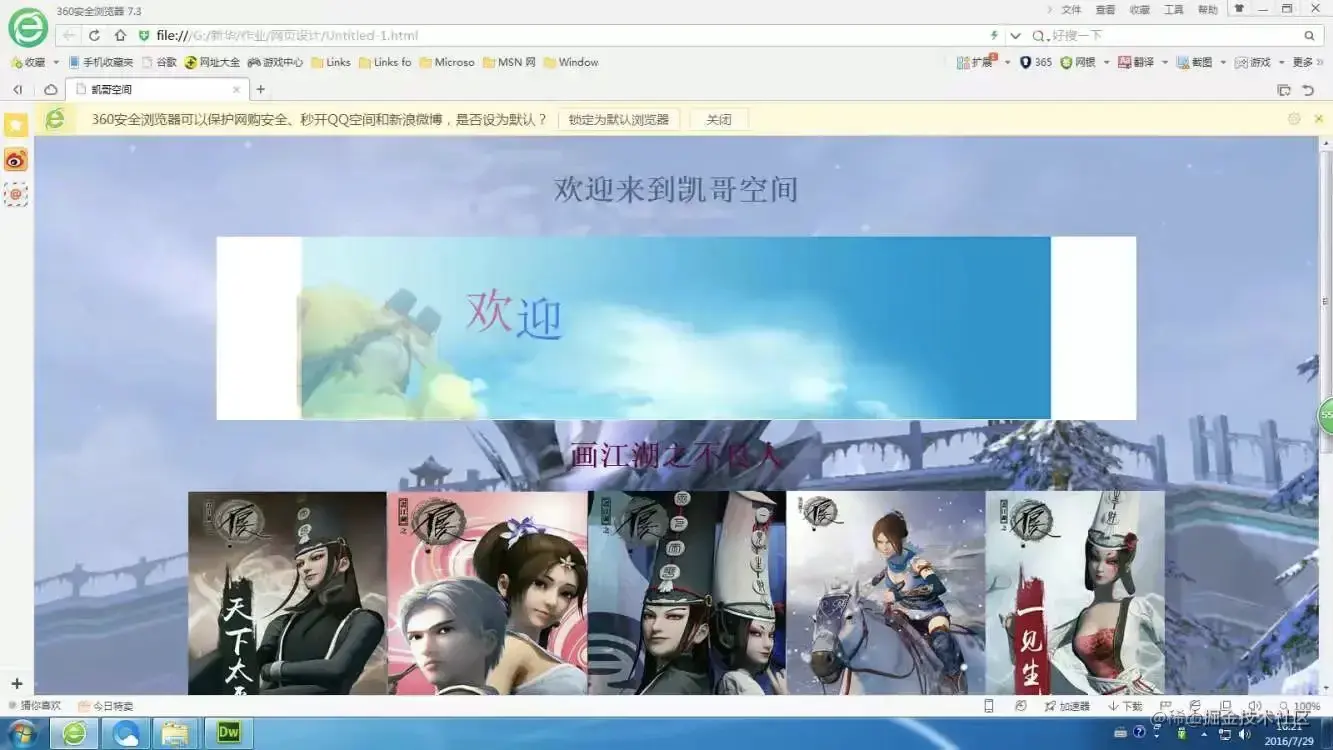The width and height of the screenshot is (1333, 750).
Task: Open the Links bookmark folder
Action: [x=331, y=62]
